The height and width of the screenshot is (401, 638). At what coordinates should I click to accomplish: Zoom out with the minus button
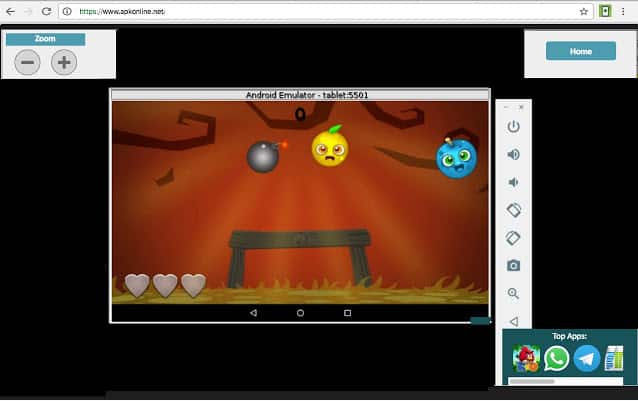point(27,62)
